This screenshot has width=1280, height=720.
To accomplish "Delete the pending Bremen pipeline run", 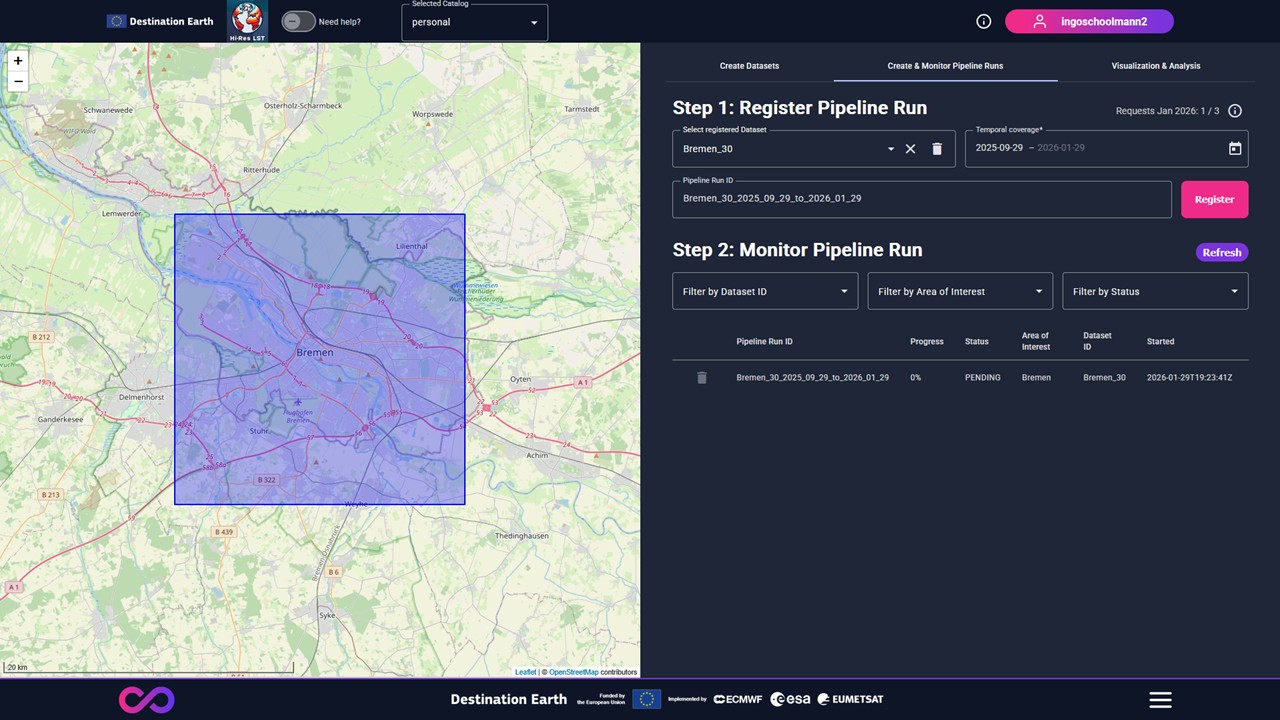I will [702, 378].
